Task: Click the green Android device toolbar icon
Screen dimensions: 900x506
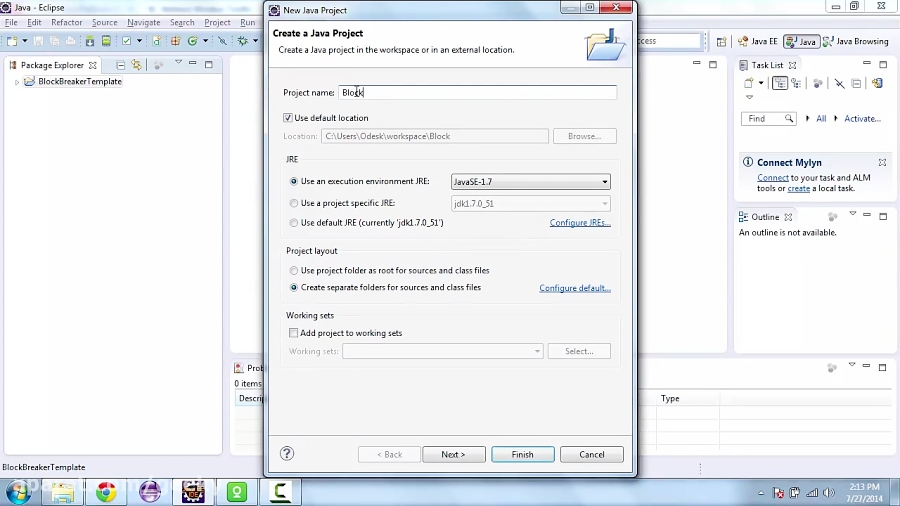Action: pyautogui.click(x=106, y=41)
